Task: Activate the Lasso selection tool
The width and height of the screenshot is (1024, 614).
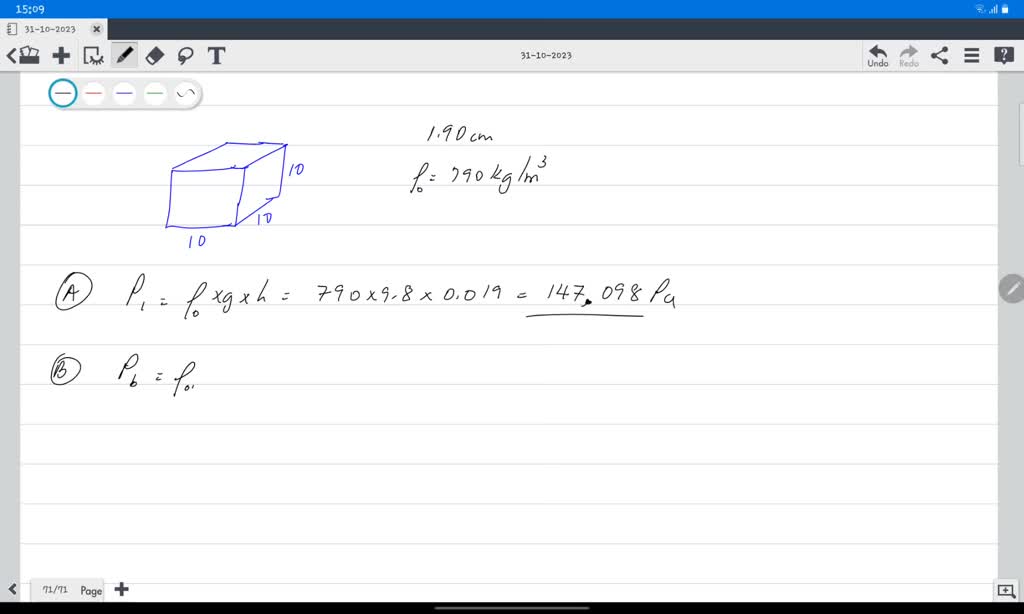Action: [185, 56]
